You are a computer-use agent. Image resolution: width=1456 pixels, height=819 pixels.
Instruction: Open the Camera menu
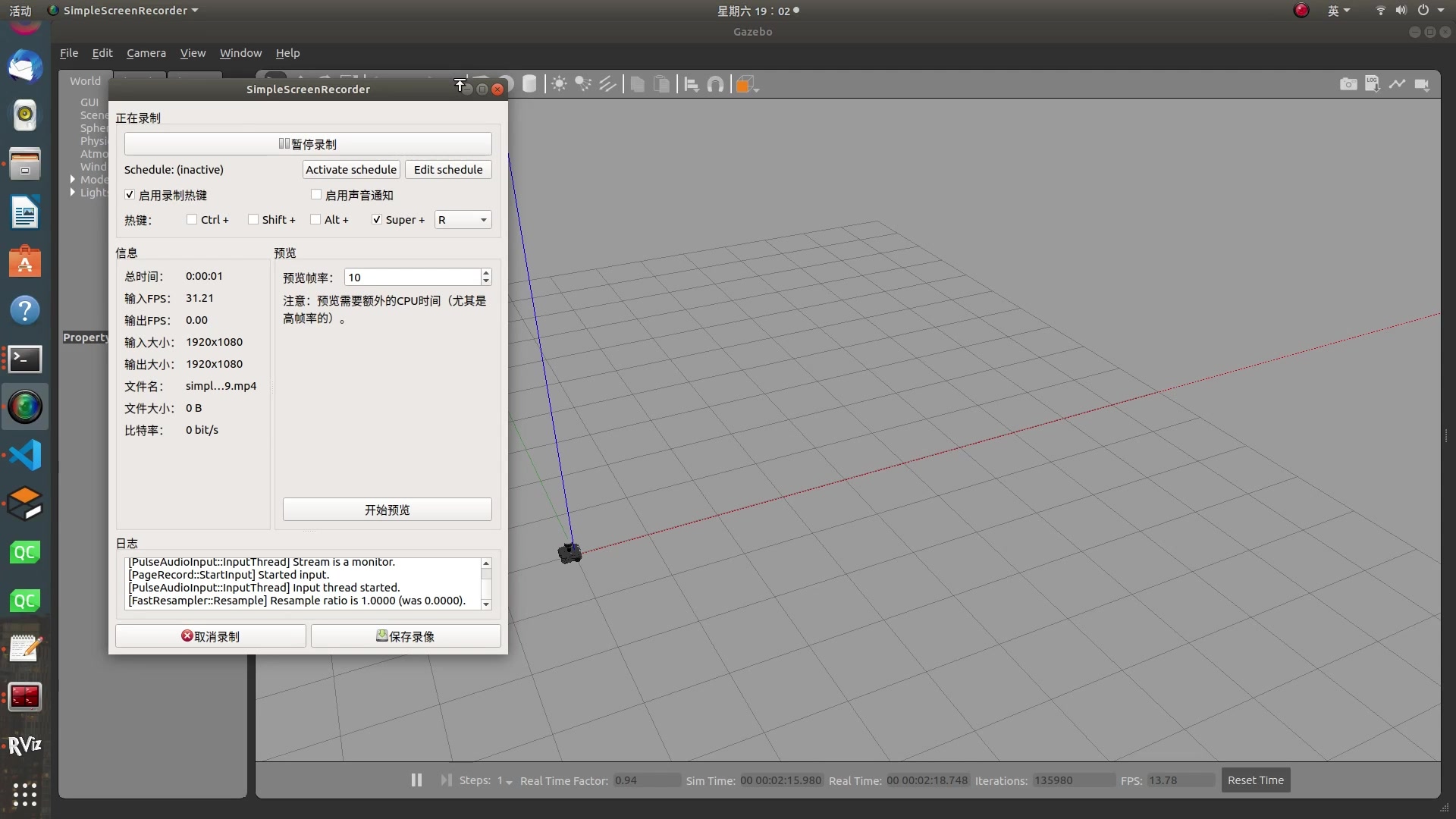(x=146, y=53)
